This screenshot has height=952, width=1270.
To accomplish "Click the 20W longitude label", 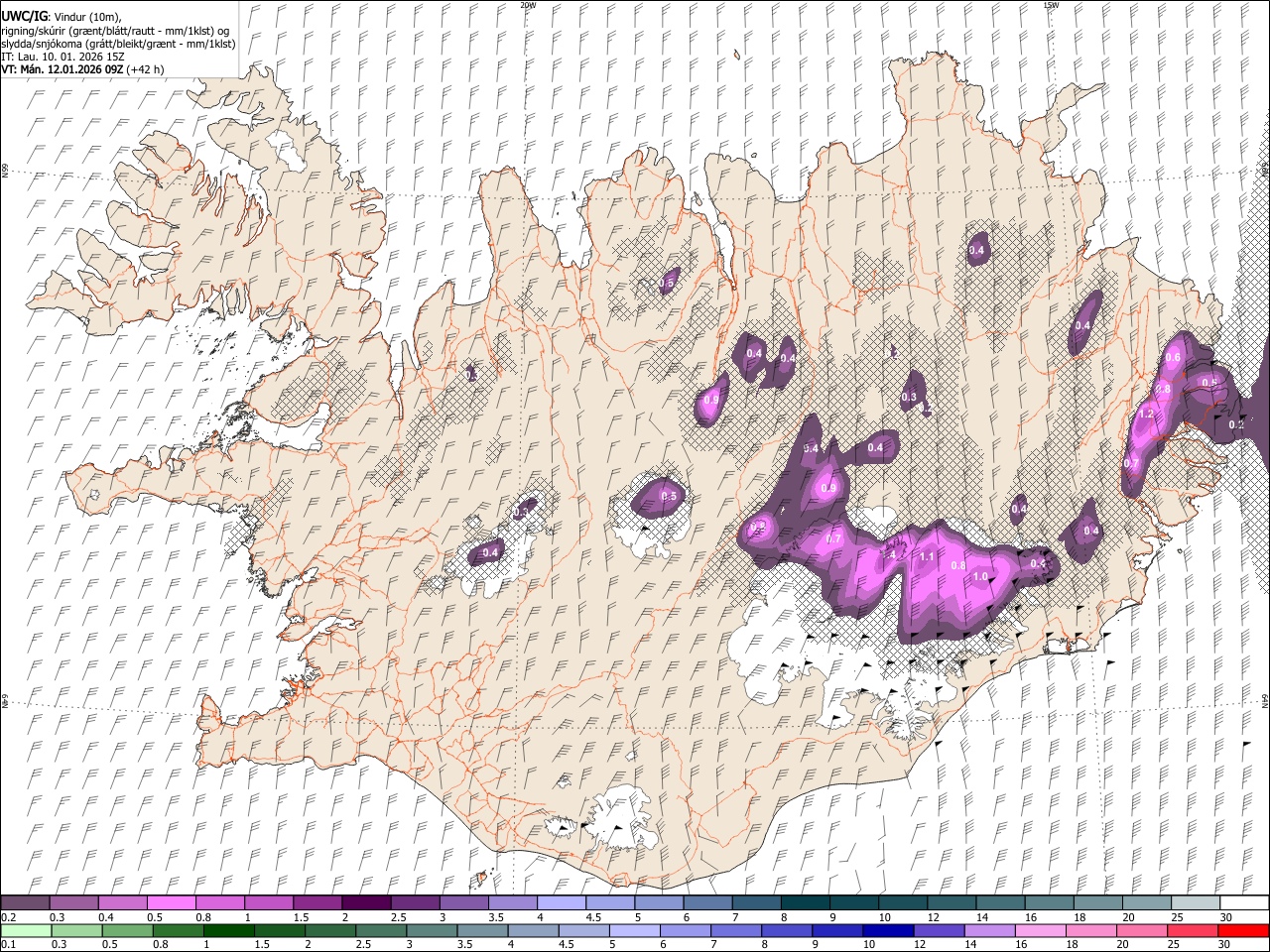I will (528, 5).
